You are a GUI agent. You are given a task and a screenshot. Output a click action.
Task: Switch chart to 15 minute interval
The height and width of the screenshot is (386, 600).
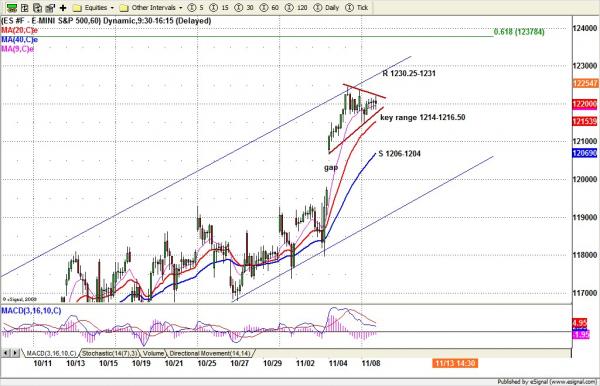(219, 8)
